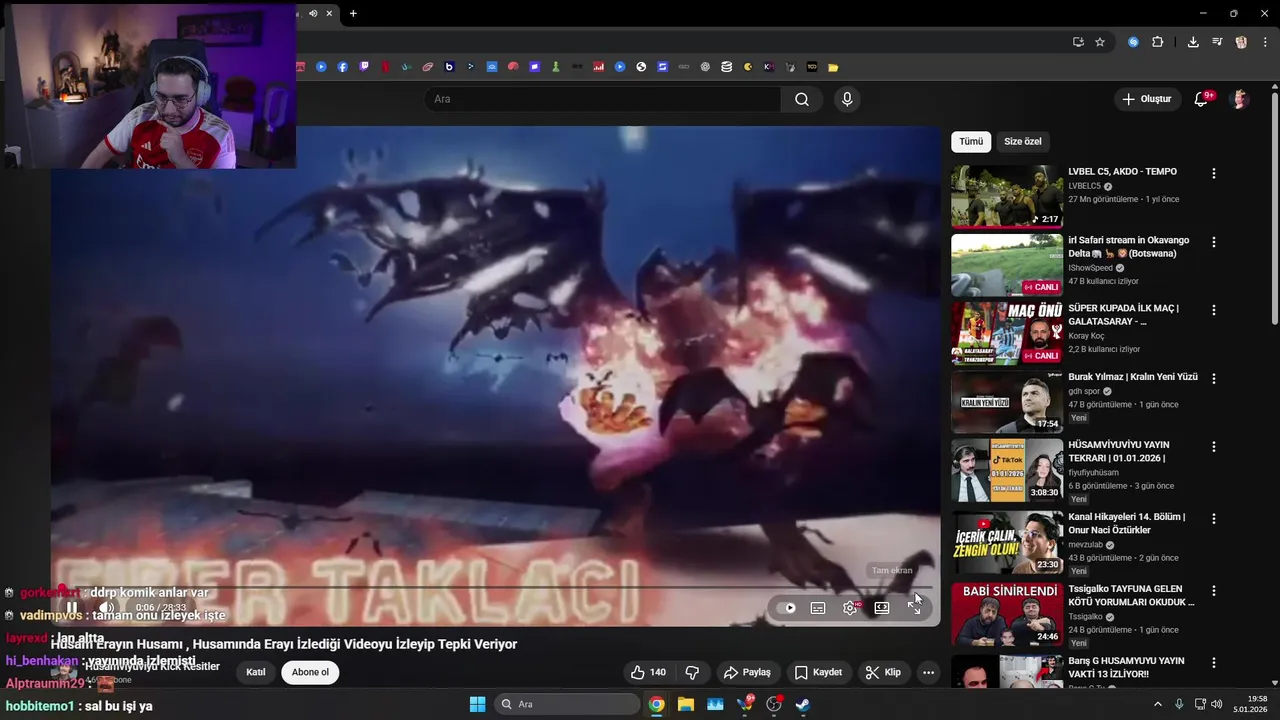The image size is (1280, 720).
Task: Open Chrome extensions puzzle icon
Action: point(1158,42)
